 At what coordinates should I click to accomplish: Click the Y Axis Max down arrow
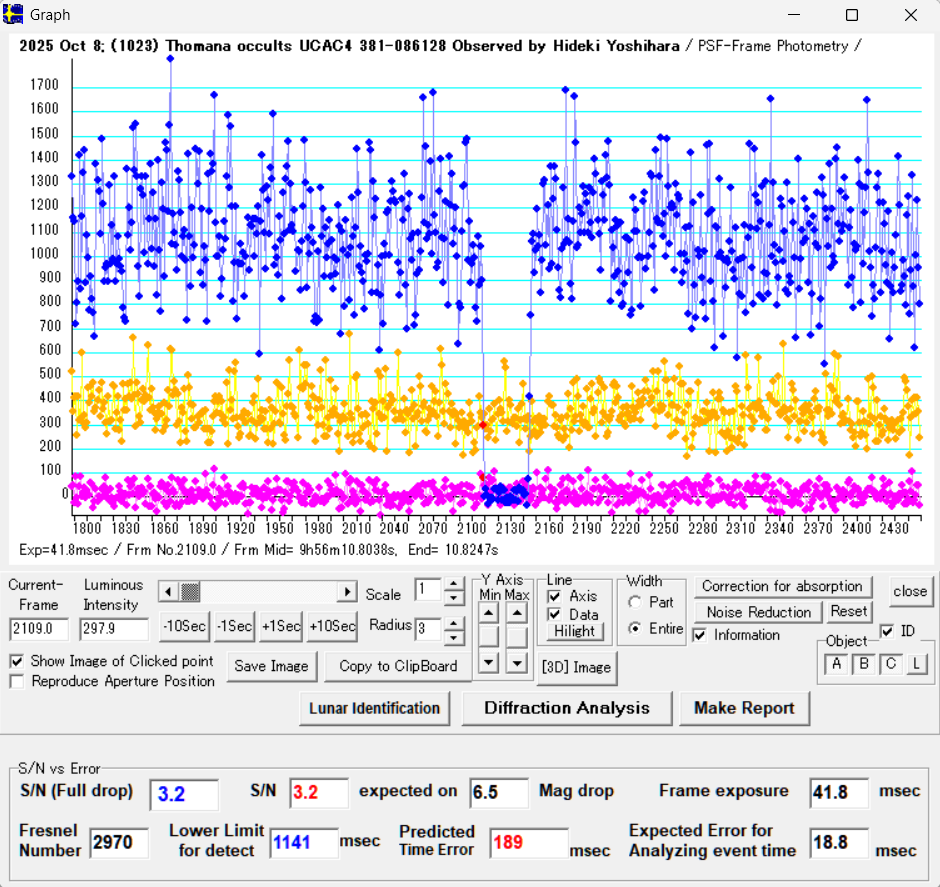point(516,661)
